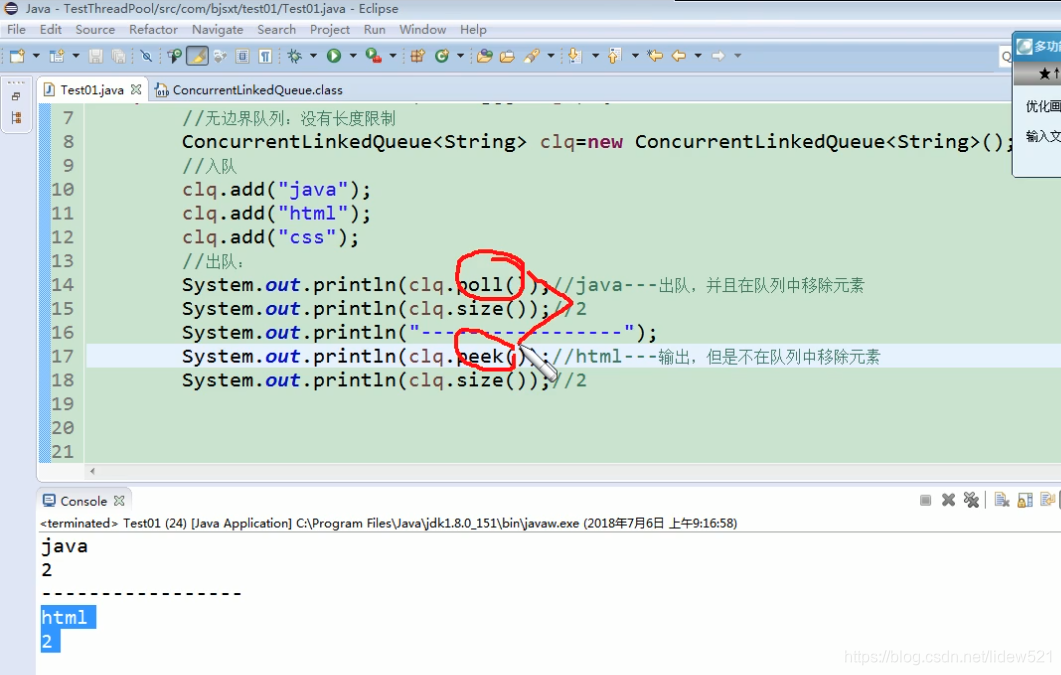The width and height of the screenshot is (1061, 675).
Task: Click the new Java element toolbar icon
Action: (57, 56)
